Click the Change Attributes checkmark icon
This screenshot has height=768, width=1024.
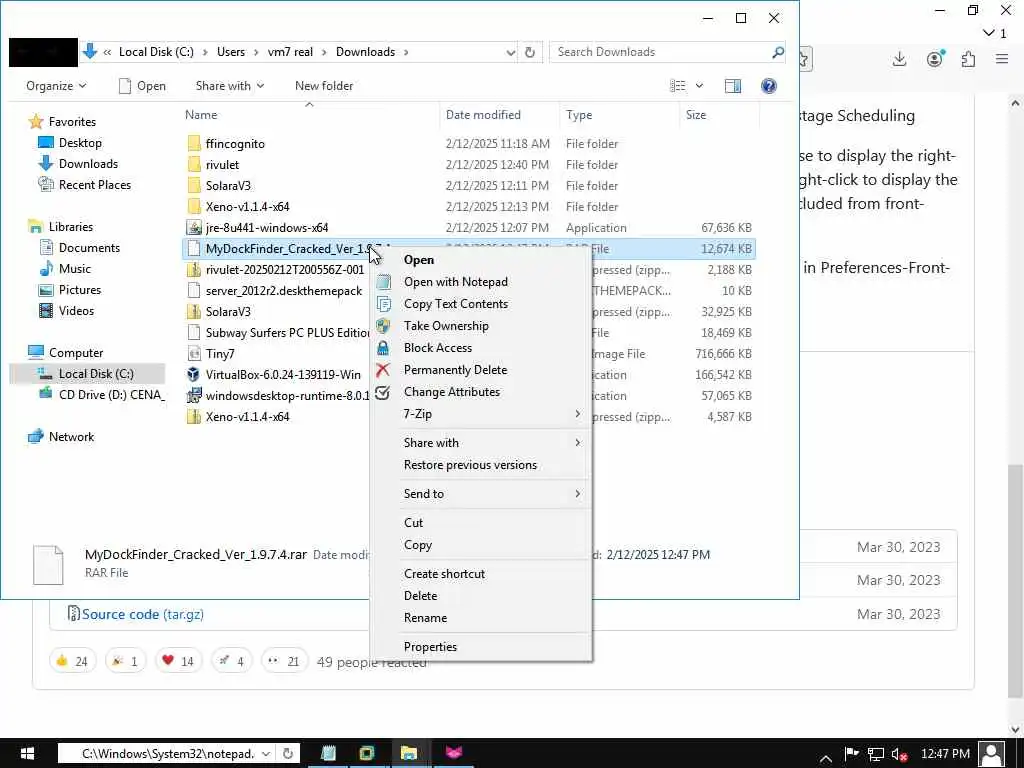(x=383, y=392)
